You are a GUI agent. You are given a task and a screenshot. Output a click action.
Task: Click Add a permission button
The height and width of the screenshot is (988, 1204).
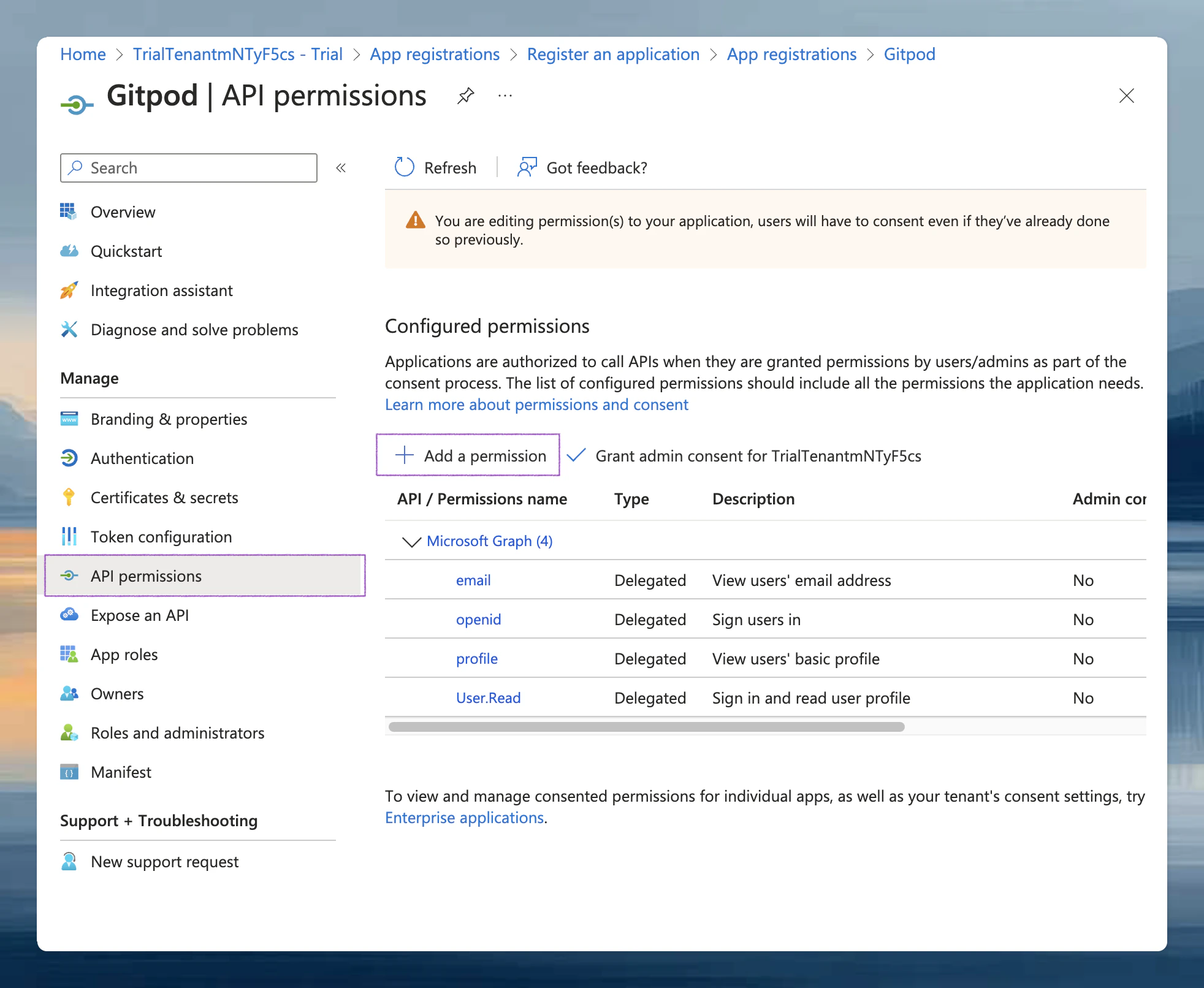468,455
